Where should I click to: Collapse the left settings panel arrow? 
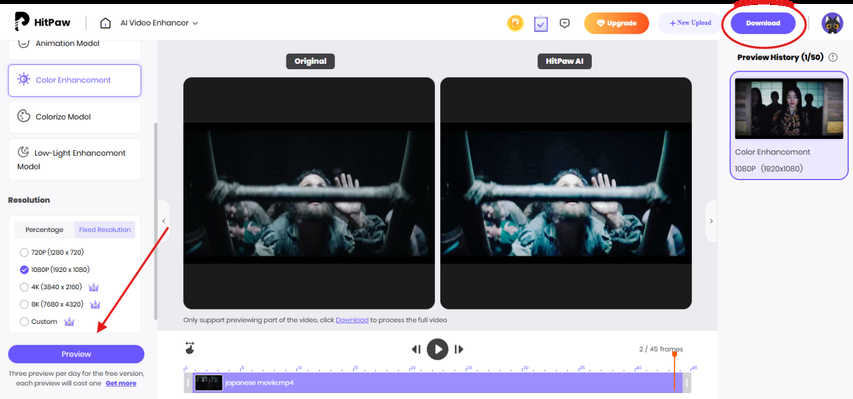tap(164, 221)
